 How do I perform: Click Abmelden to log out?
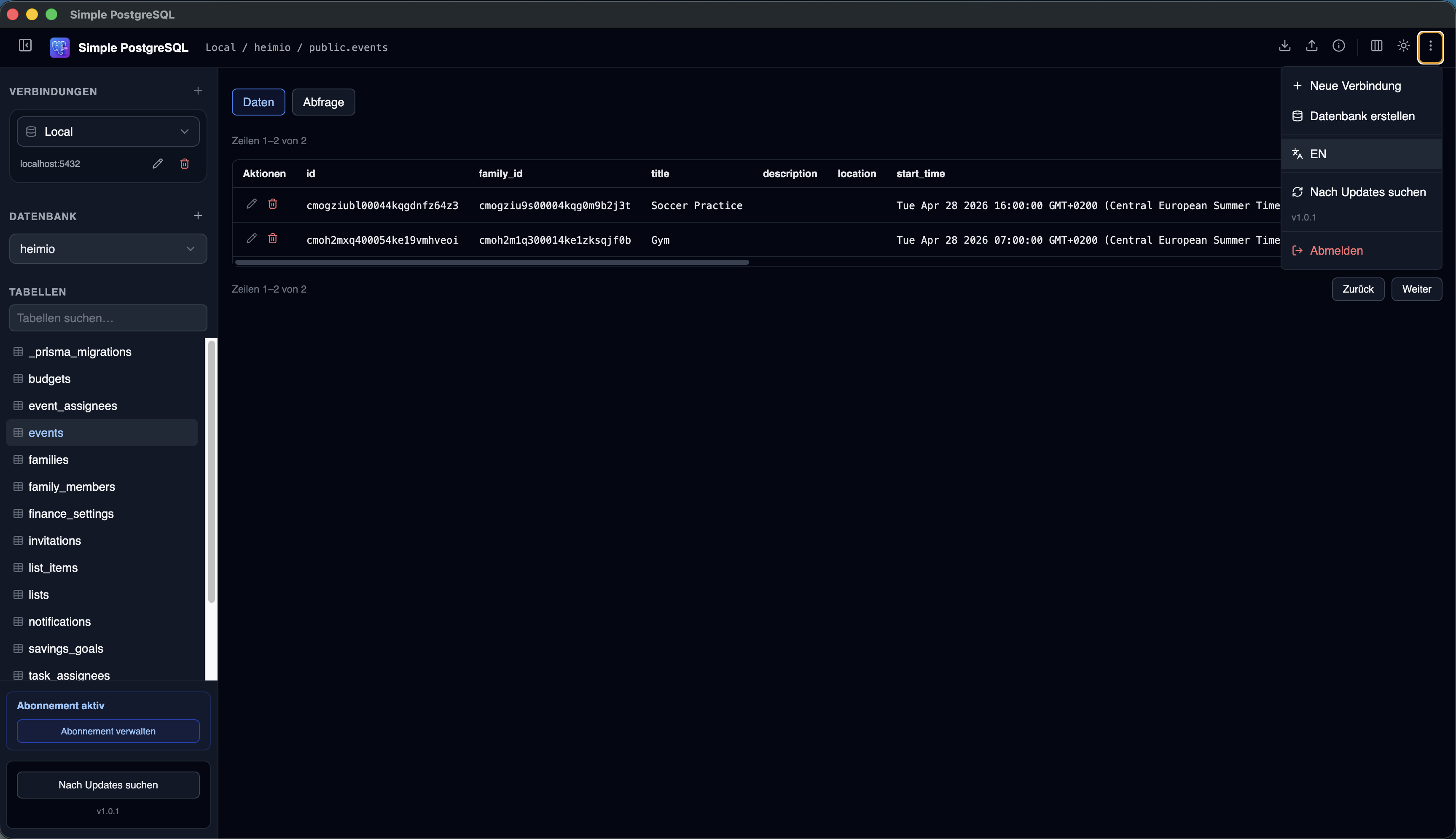pos(1362,251)
